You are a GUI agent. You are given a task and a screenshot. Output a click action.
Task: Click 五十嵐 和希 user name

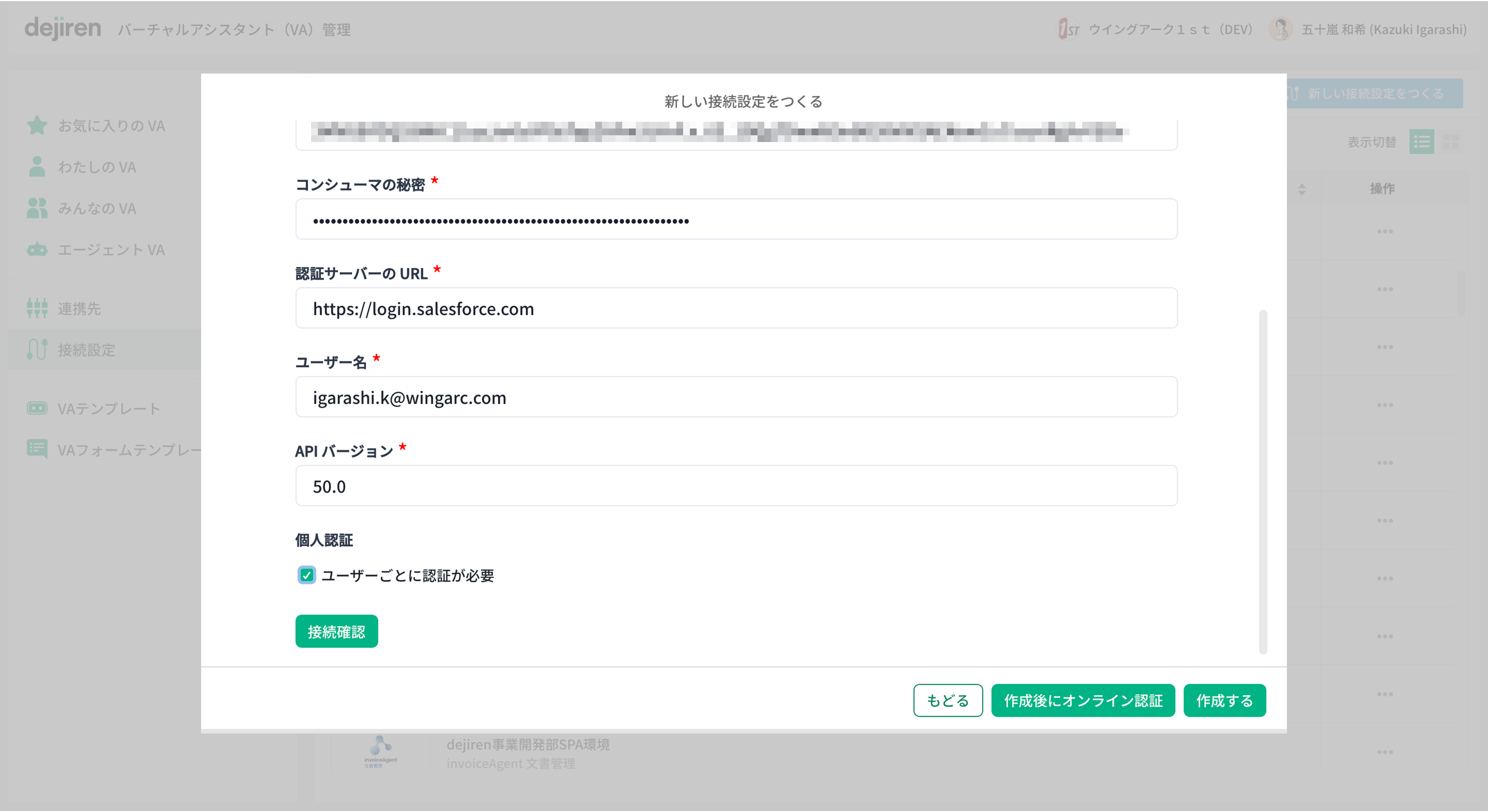tap(1384, 29)
